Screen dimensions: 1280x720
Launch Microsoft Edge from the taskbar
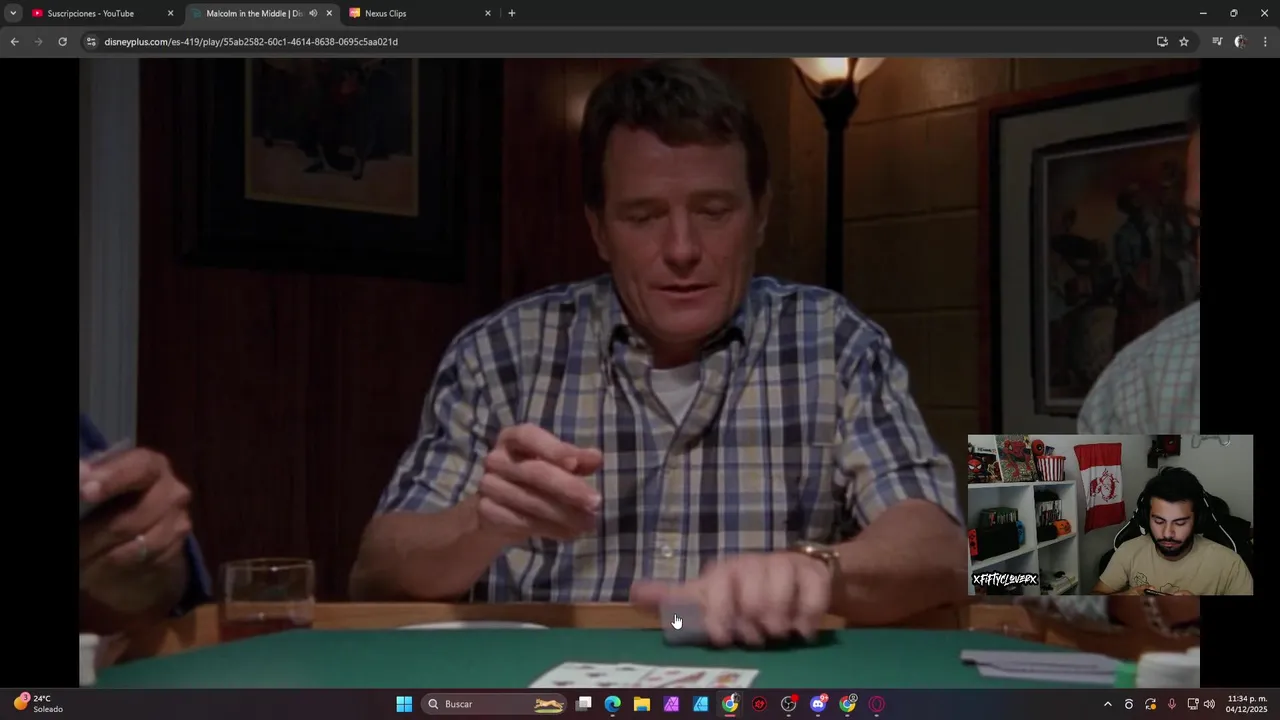point(613,704)
